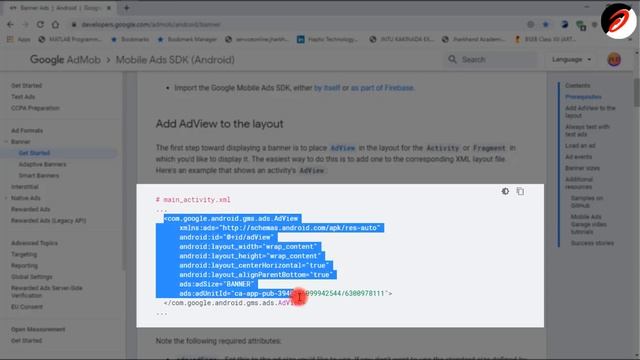Open CCPA Preparation in sidebar
640x360 pixels.
[x=35, y=108]
